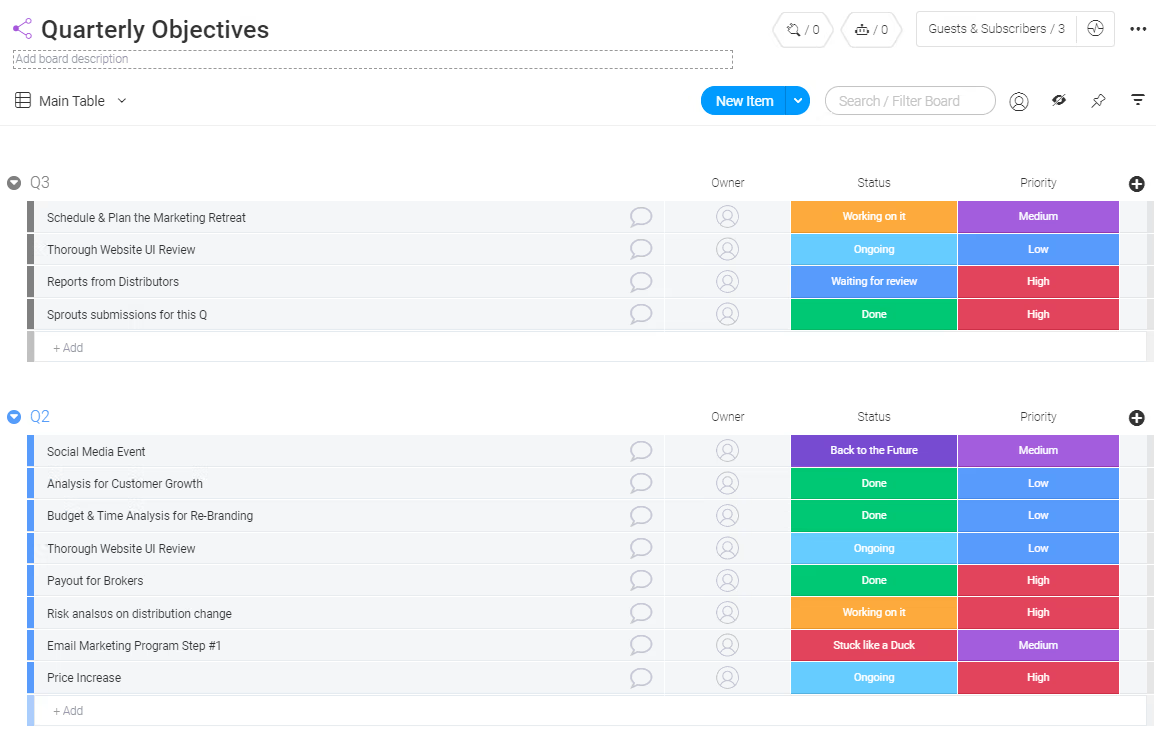
Task: Open the sort and filter icon on the right
Action: [x=1137, y=100]
